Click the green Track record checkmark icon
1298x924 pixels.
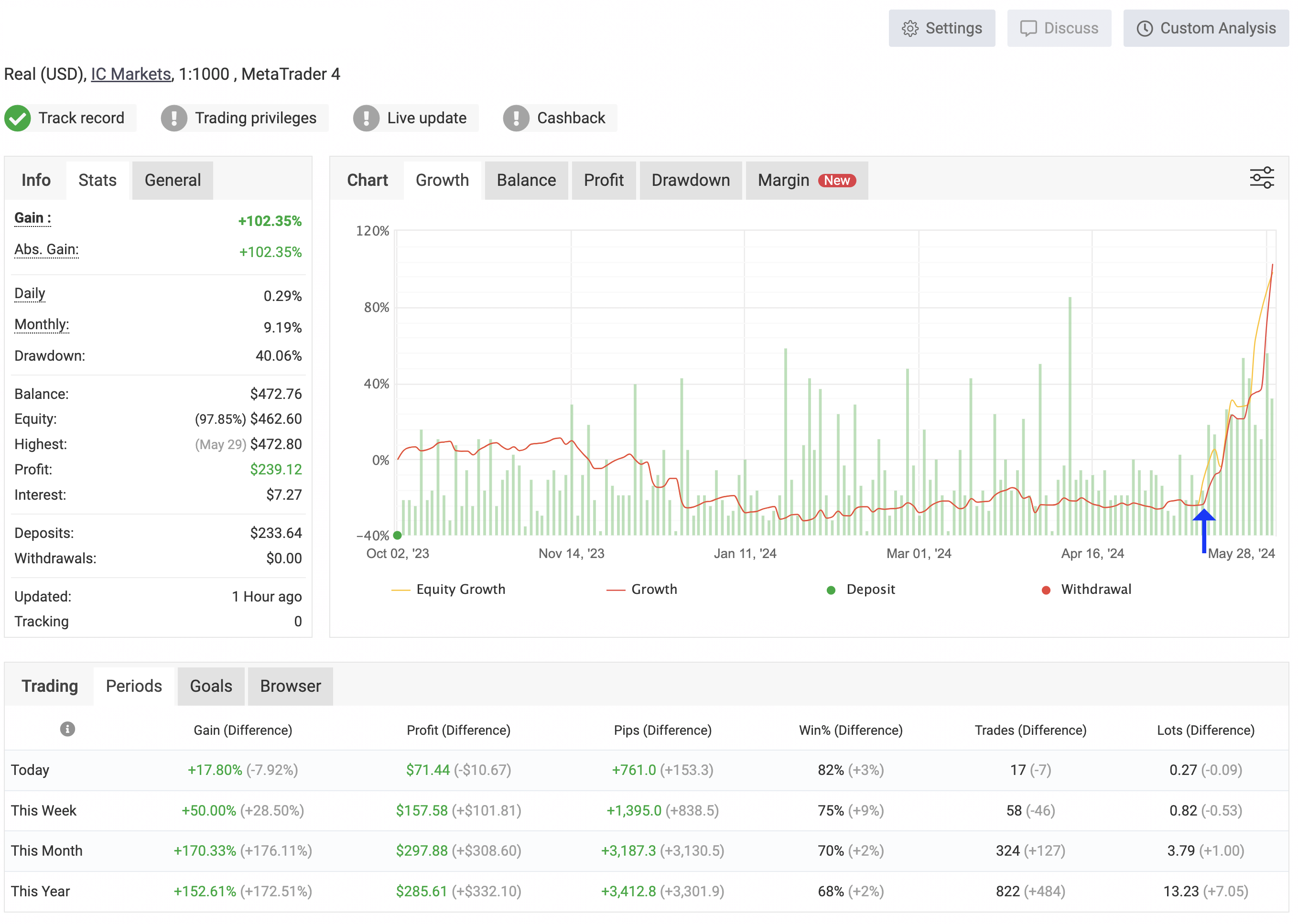pos(18,118)
